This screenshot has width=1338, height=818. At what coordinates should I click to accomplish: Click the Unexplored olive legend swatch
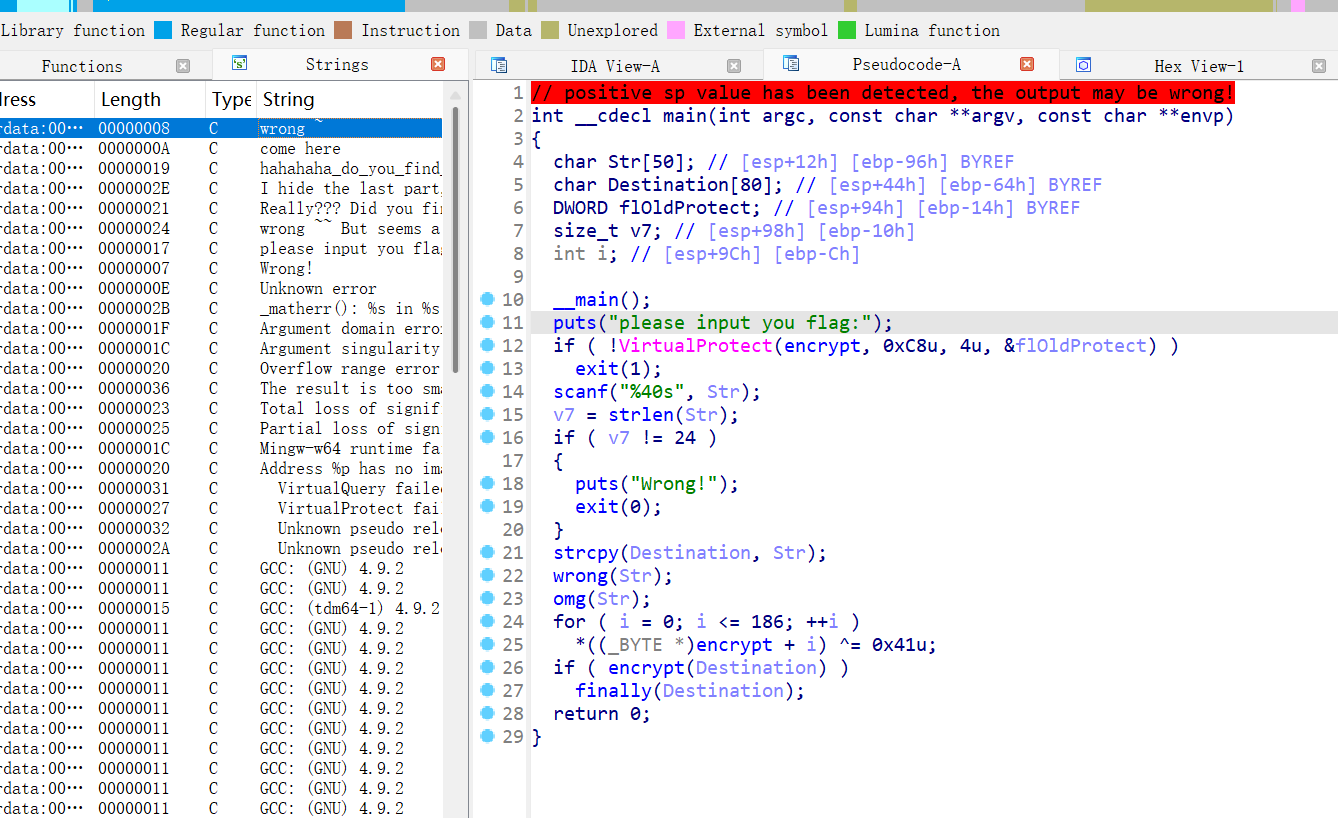(x=550, y=30)
